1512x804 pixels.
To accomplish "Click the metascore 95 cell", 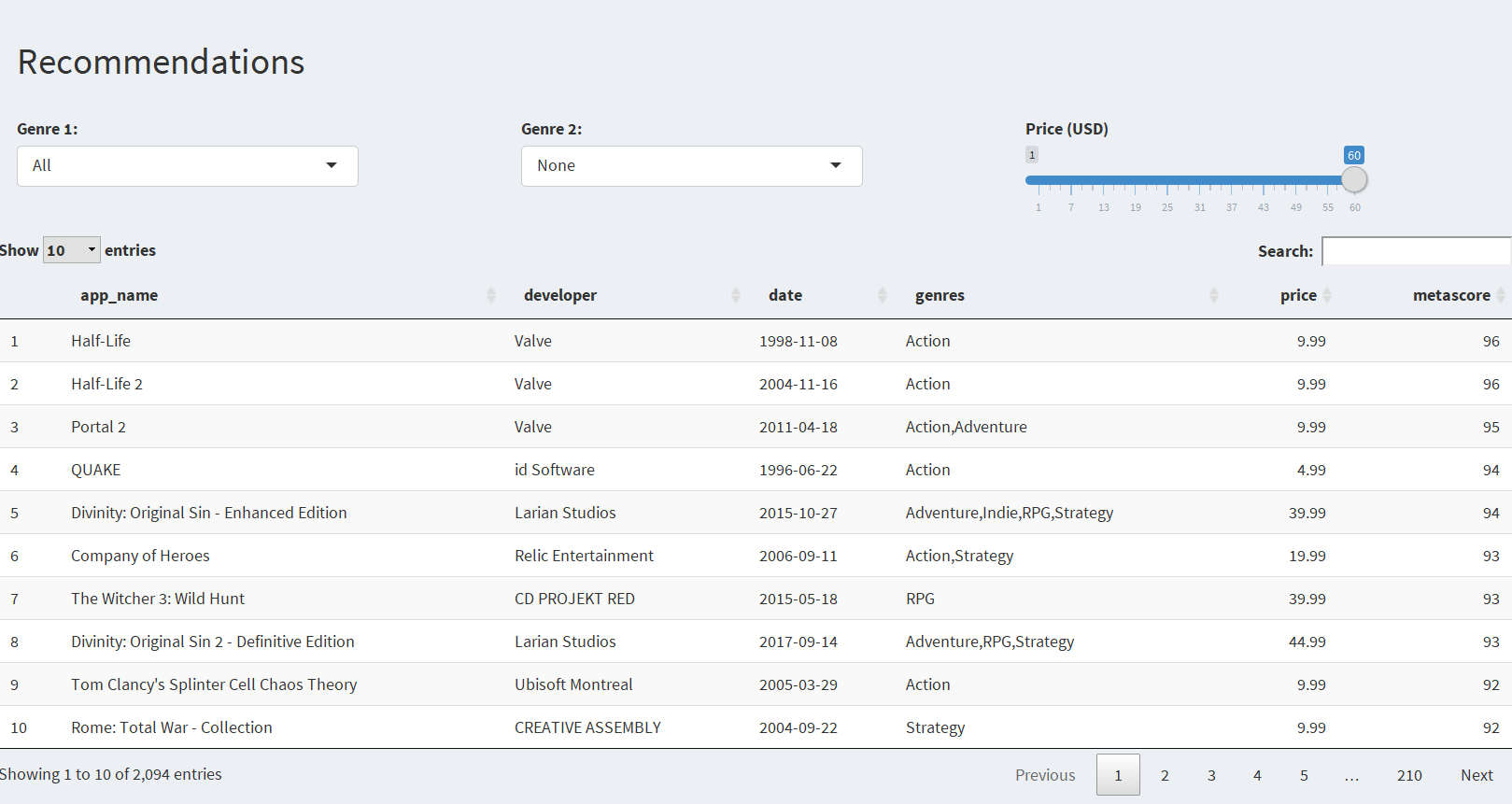I will point(1491,427).
